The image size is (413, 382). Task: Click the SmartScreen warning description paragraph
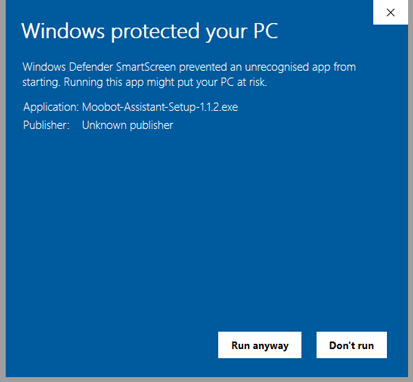pos(189,74)
